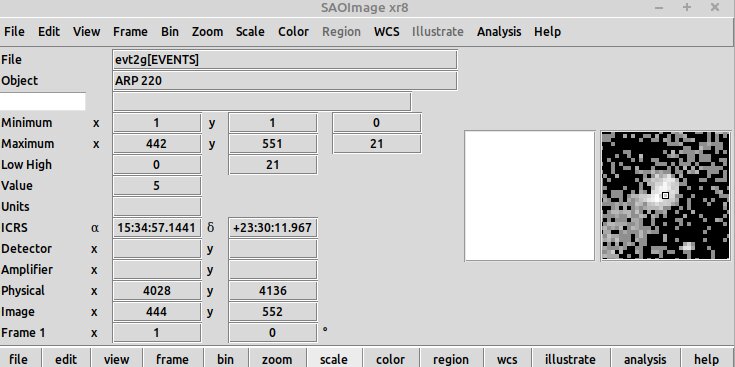Open the Zoom menu
Screen dimensions: 735x367
(x=207, y=32)
